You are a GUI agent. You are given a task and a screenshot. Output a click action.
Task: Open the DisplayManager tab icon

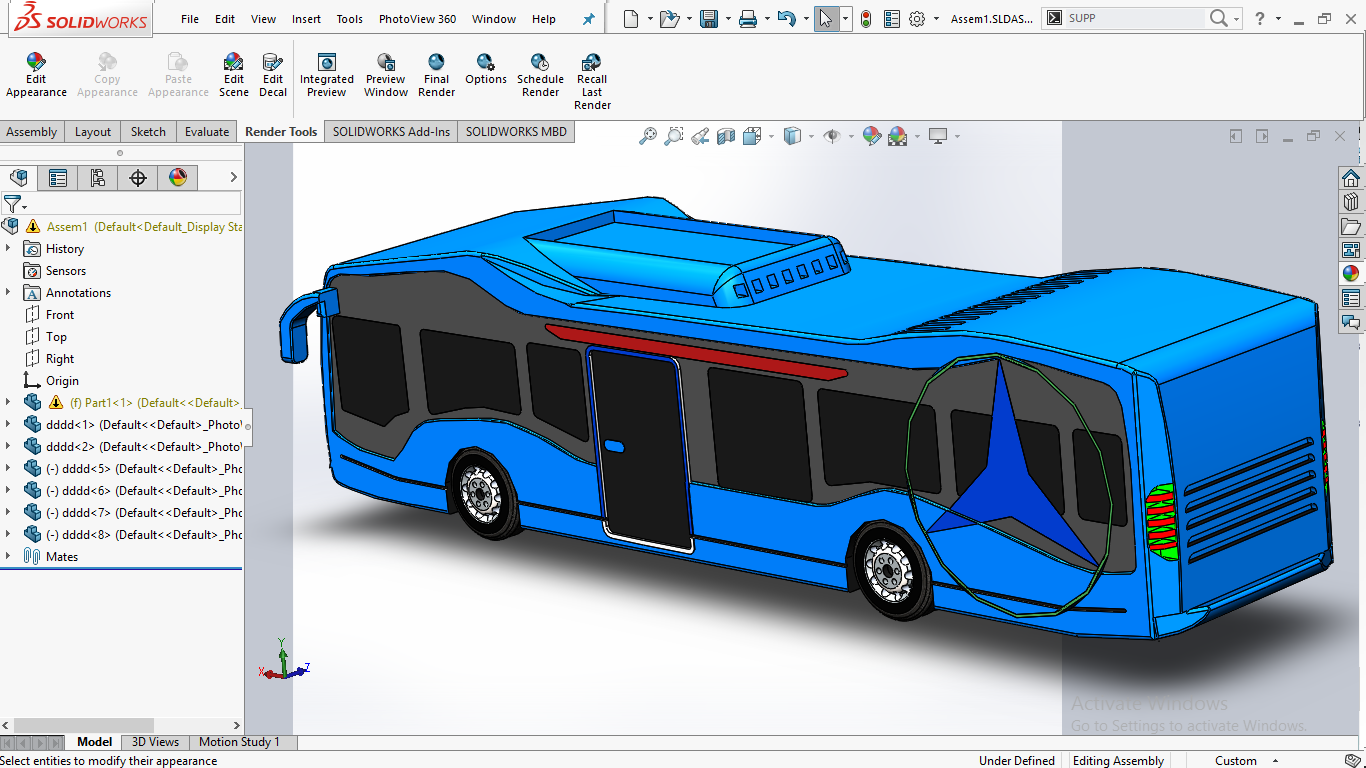tap(178, 178)
